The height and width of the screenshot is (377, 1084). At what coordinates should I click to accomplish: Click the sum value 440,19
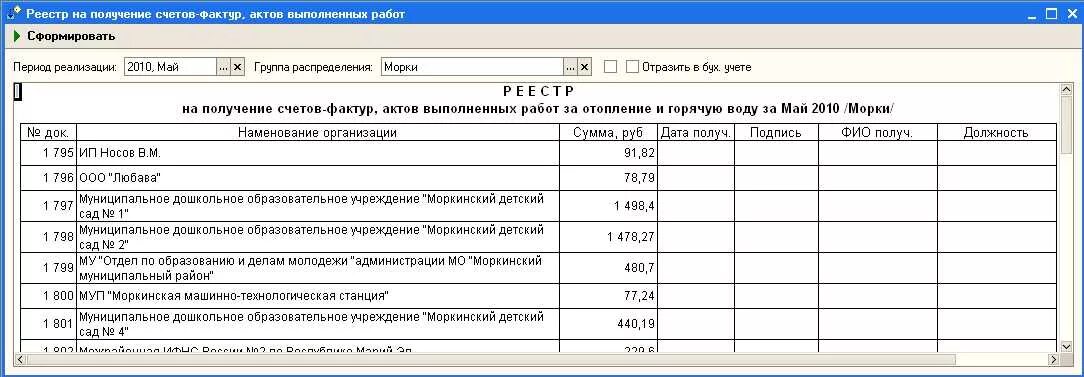(x=608, y=324)
